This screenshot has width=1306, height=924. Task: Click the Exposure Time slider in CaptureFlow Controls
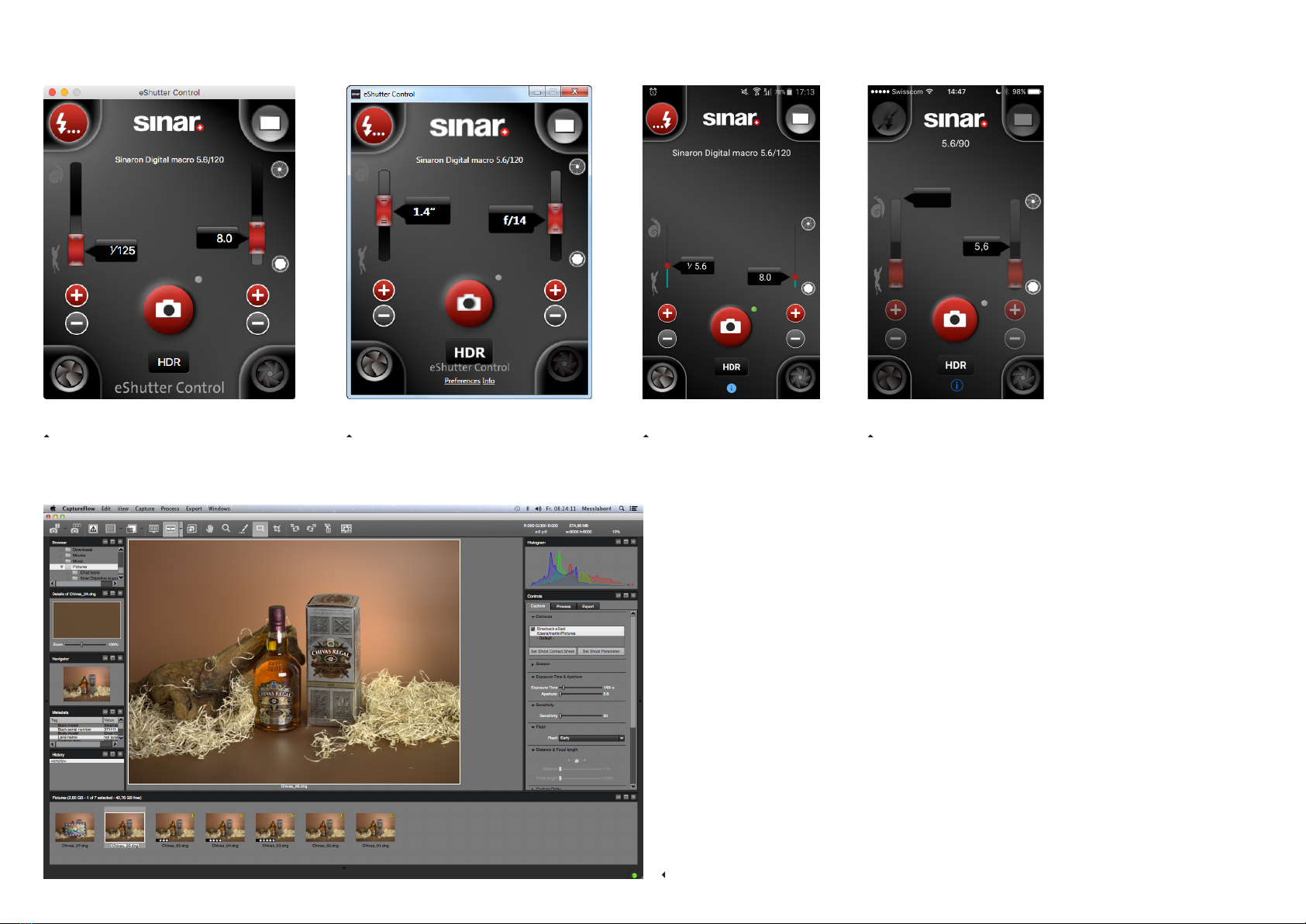pyautogui.click(x=581, y=688)
